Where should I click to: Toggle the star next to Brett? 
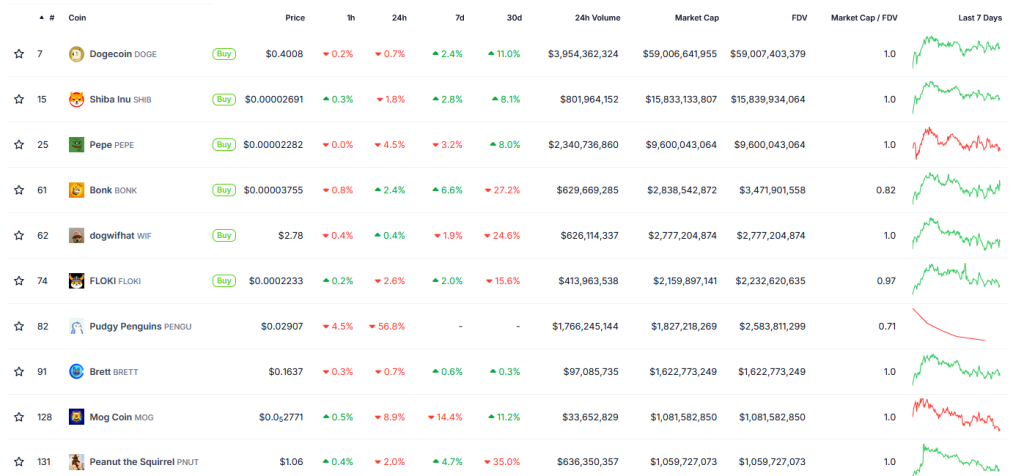pos(19,372)
